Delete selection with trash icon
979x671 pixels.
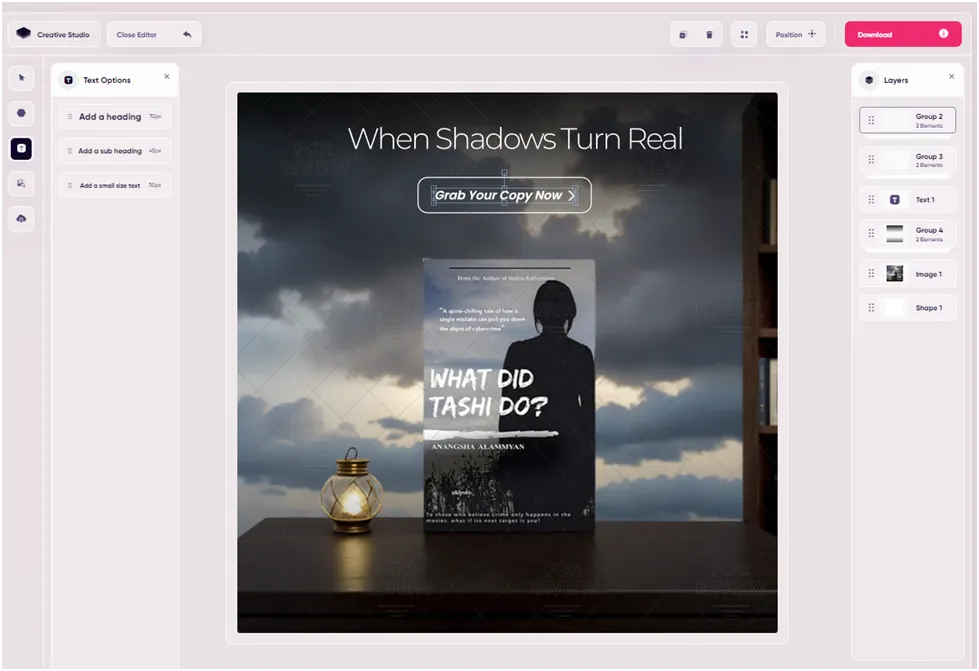pyautogui.click(x=709, y=34)
